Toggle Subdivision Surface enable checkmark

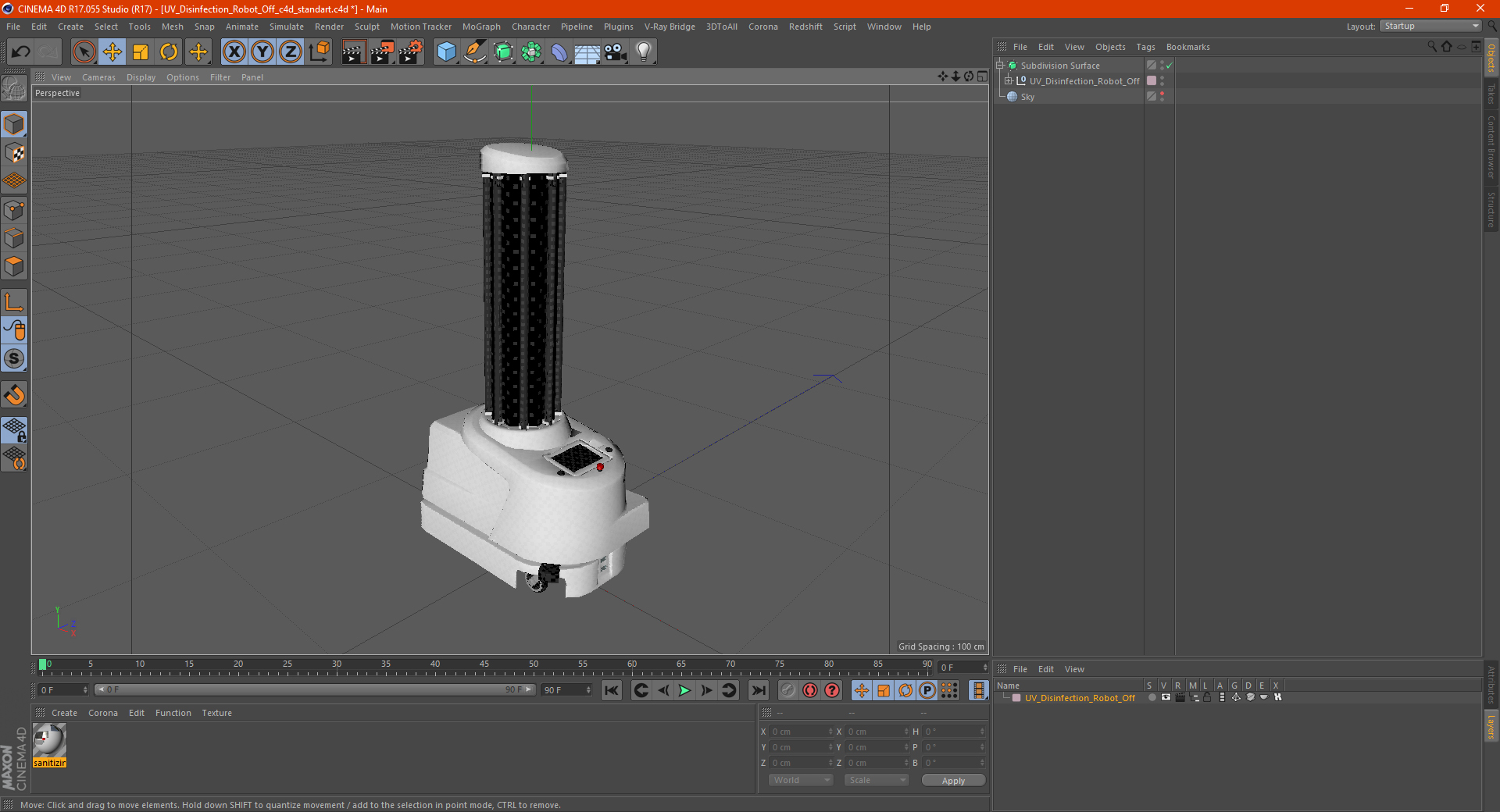[x=1170, y=66]
